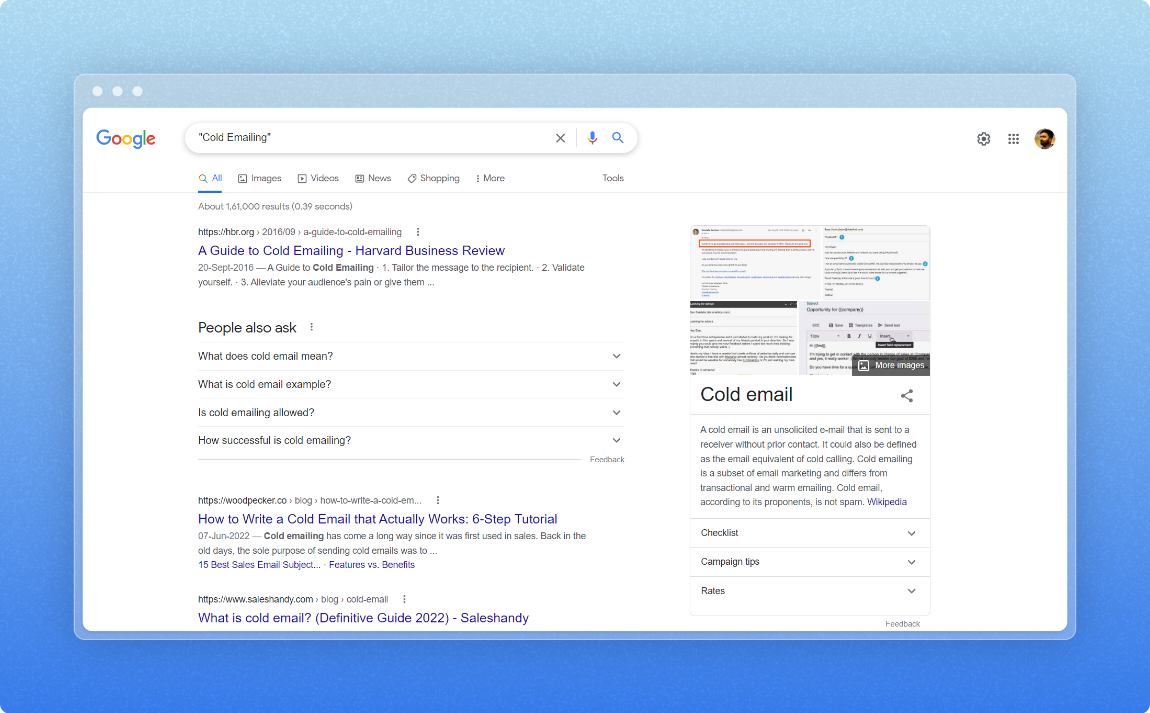The image size is (1150, 713).
Task: Open three-dot menu beside hbr.org result
Action: coord(418,232)
